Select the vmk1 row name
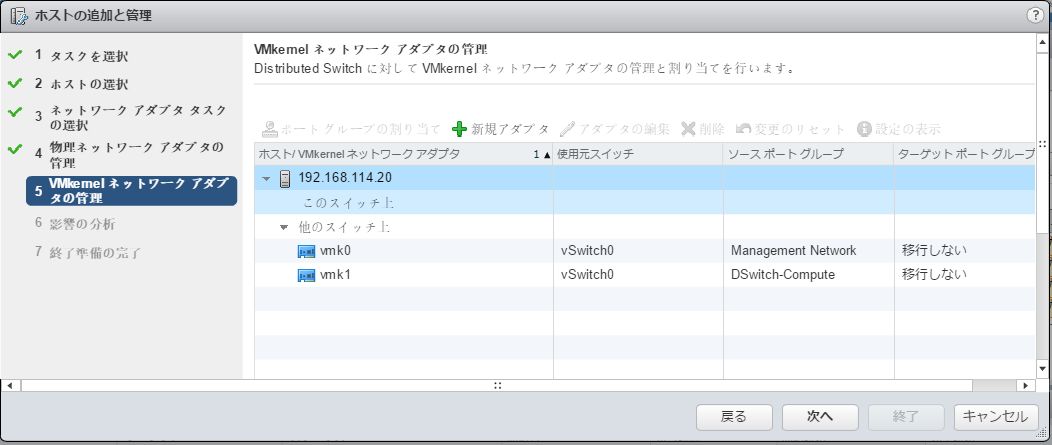Screen dimensions: 1052x445 click(x=335, y=275)
